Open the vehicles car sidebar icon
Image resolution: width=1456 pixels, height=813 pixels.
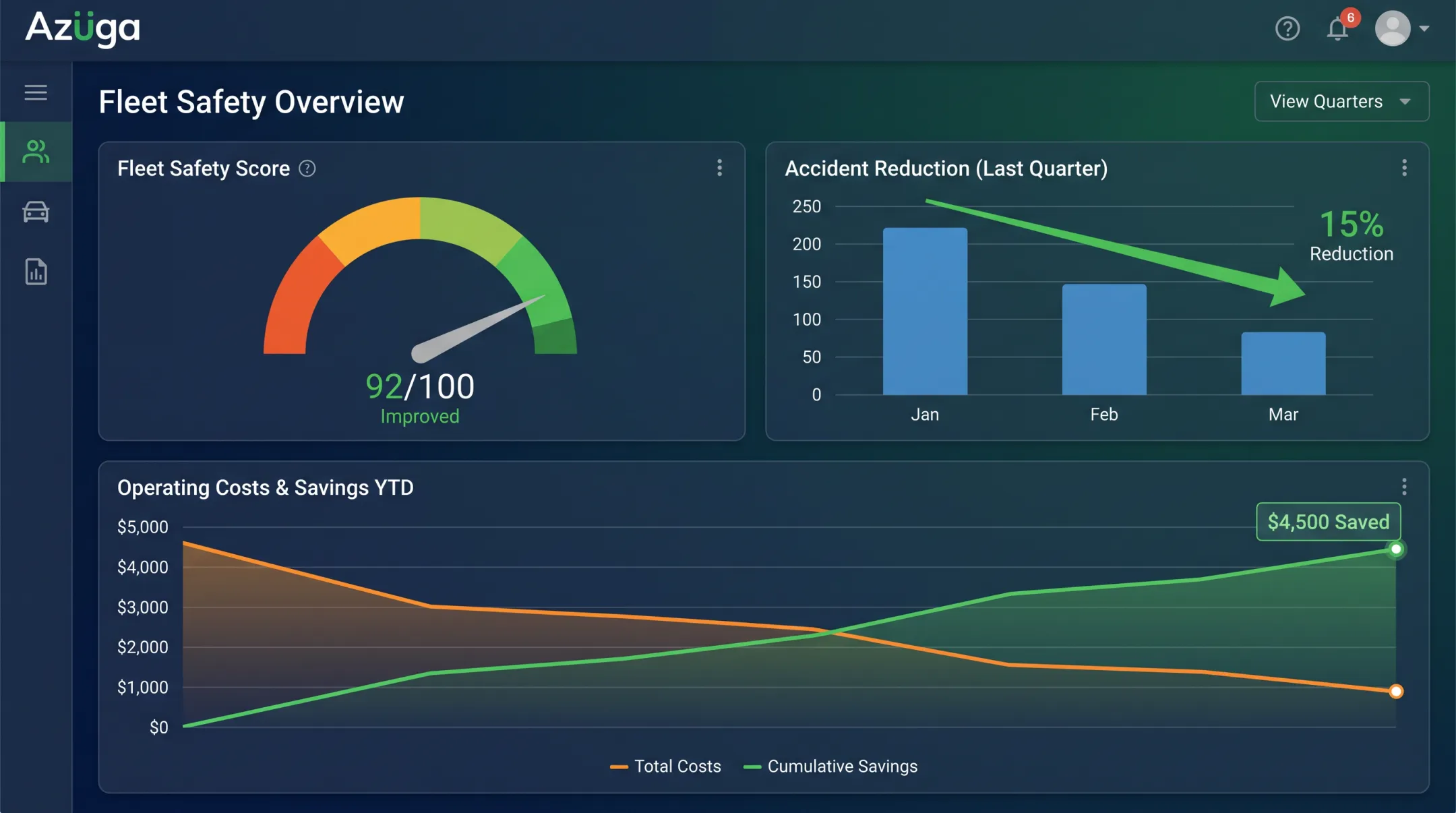pos(36,212)
